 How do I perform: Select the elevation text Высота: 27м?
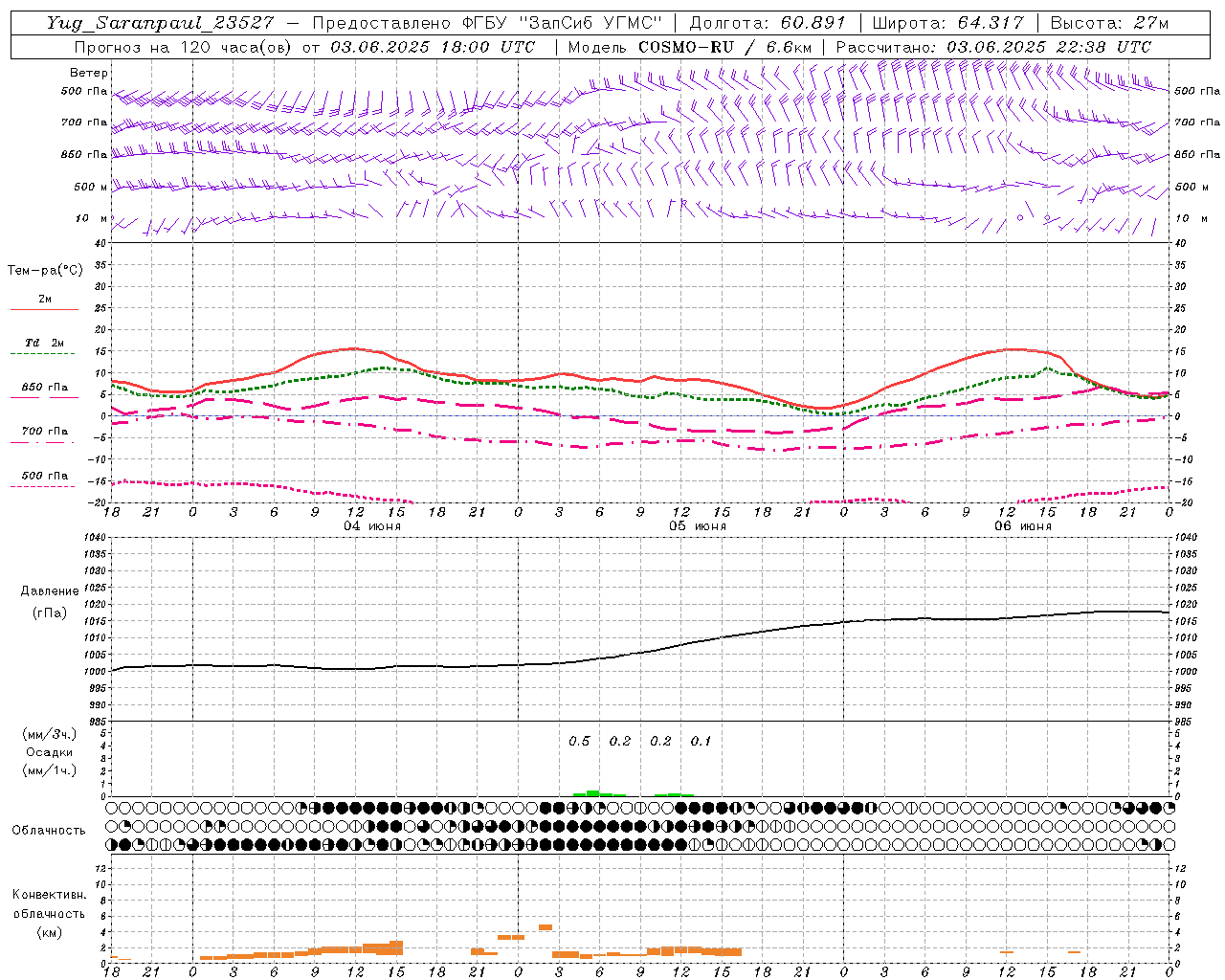point(1109,23)
